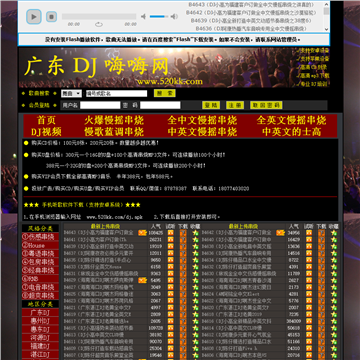
Task: Click the favorite star for track B4643
Action: [x=195, y=233]
